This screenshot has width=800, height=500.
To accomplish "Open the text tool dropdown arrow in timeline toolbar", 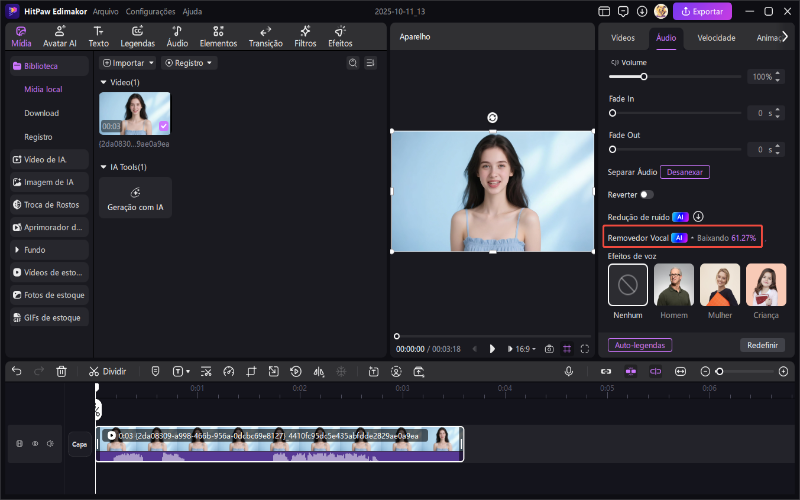I will [x=188, y=371].
